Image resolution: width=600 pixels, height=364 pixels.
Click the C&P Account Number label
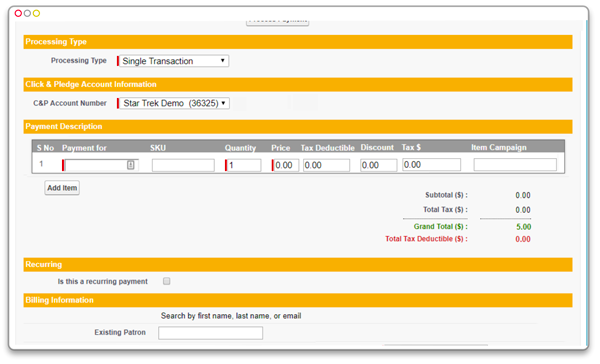(x=70, y=103)
